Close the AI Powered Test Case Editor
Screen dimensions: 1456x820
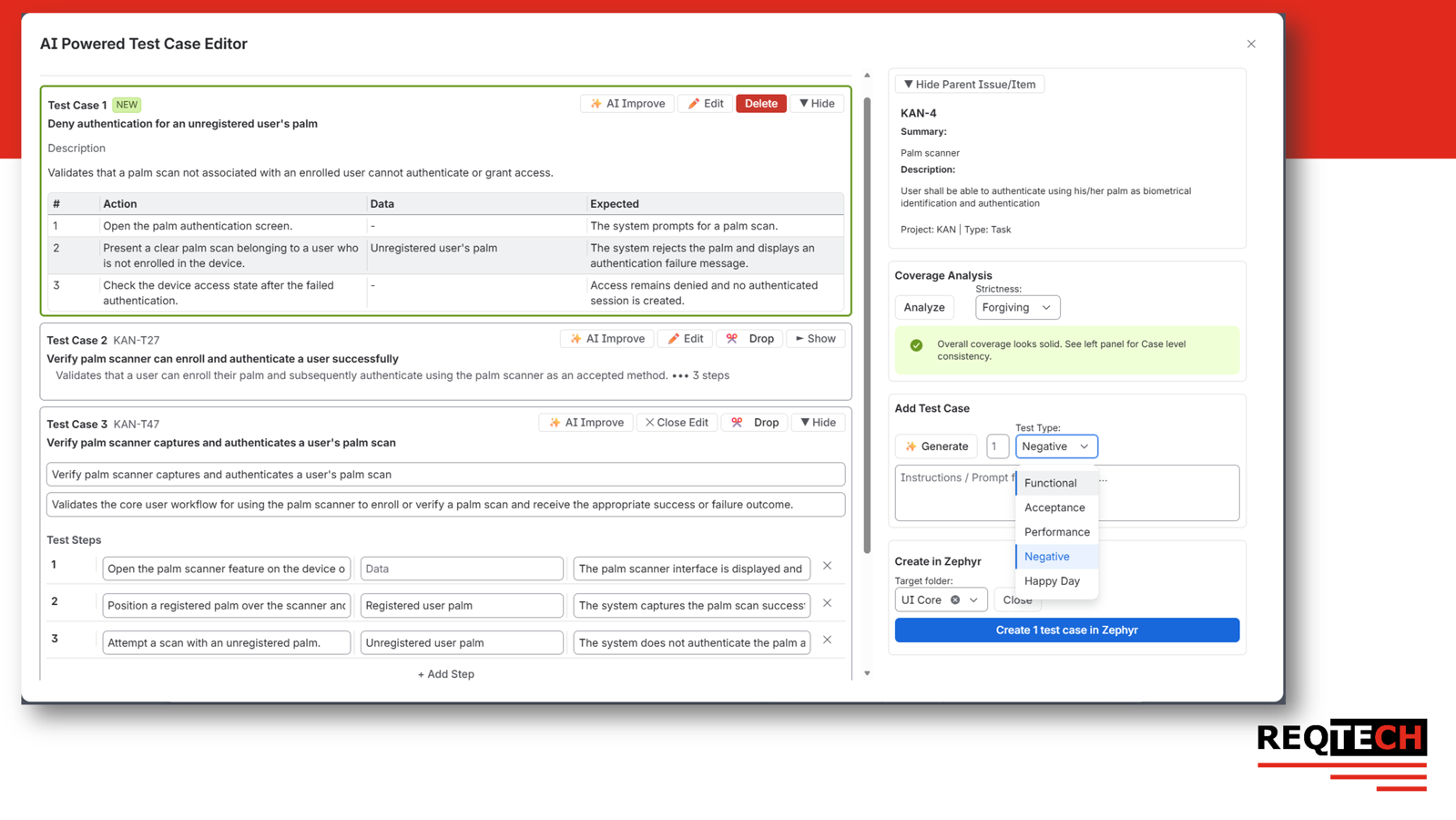pyautogui.click(x=1251, y=44)
